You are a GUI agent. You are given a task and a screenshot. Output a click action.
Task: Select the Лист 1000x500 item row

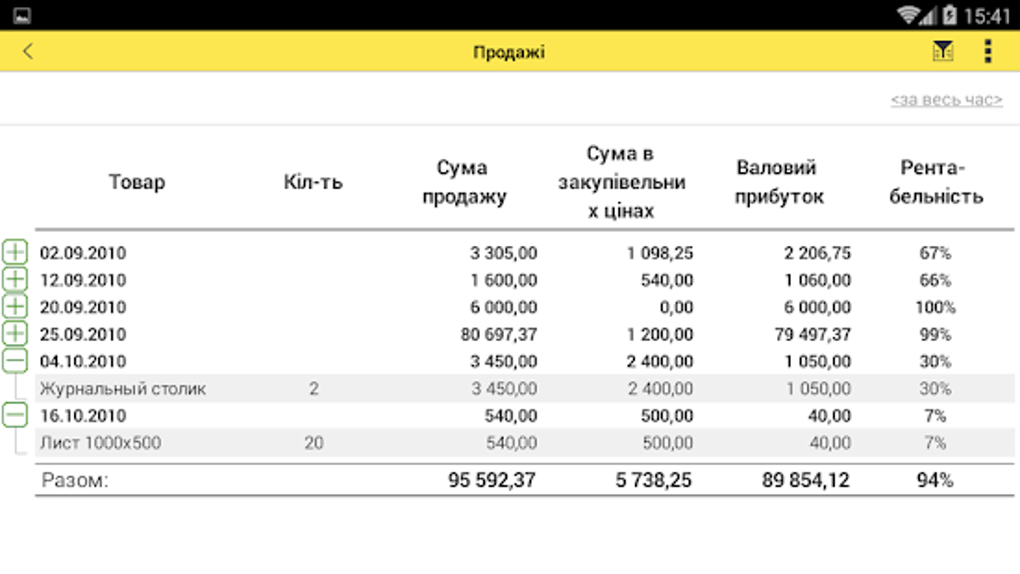(x=524, y=443)
